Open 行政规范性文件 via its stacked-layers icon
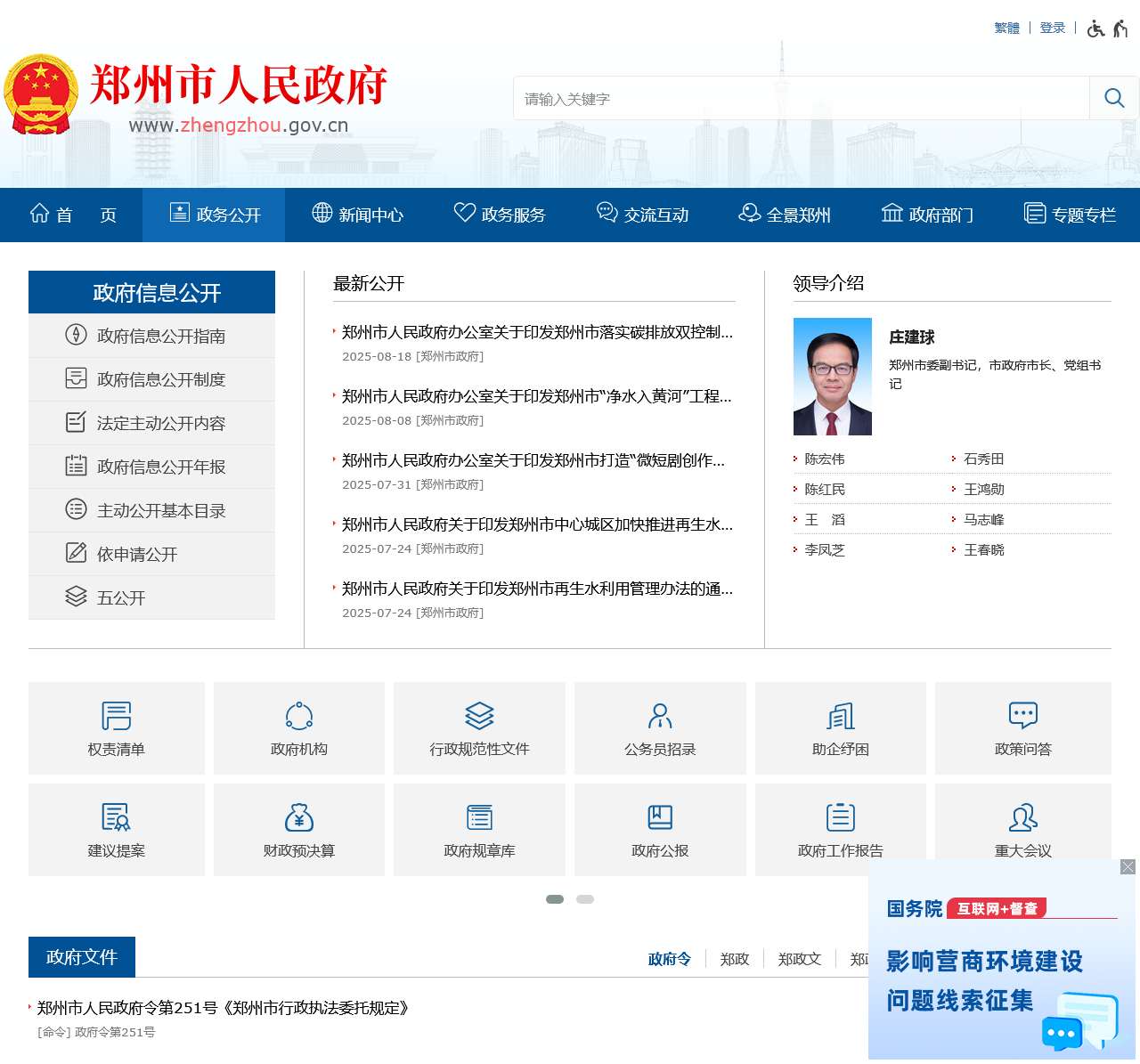The height and width of the screenshot is (1064, 1140). click(478, 715)
